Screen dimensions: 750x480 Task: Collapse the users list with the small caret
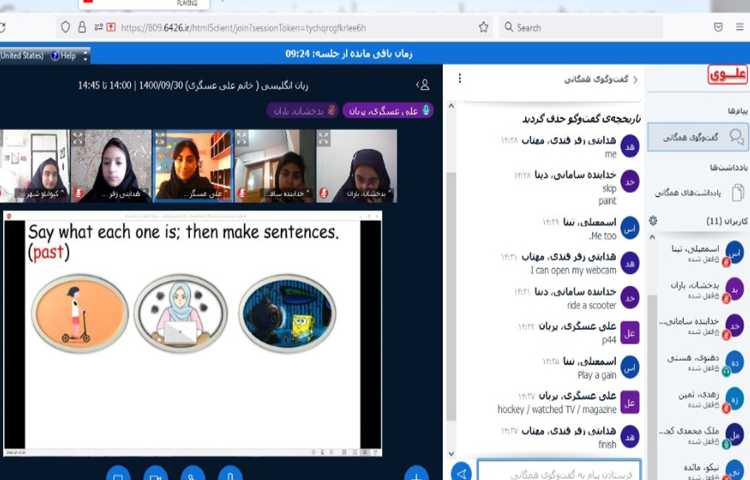click(652, 237)
